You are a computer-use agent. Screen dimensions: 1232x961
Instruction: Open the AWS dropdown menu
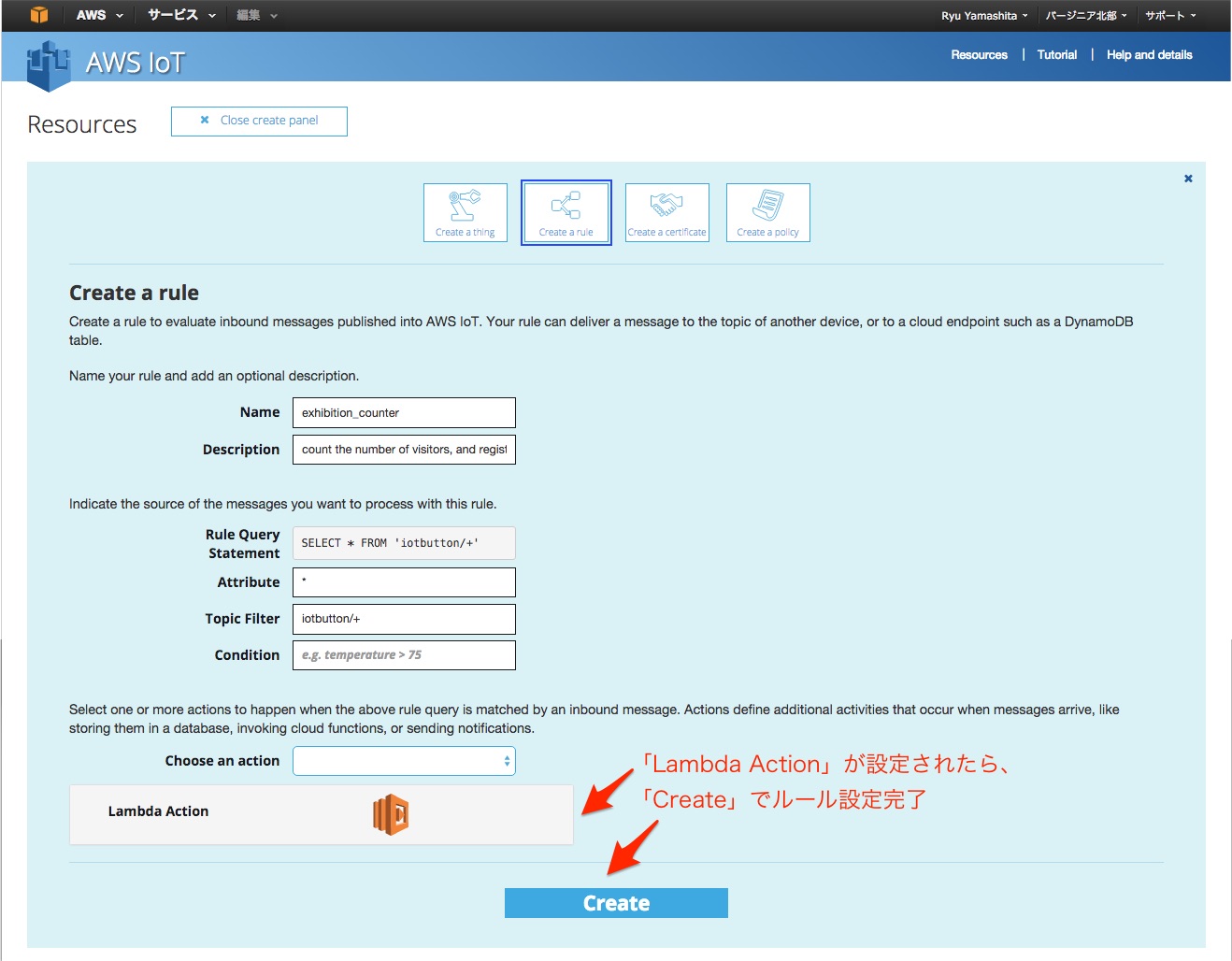(99, 15)
